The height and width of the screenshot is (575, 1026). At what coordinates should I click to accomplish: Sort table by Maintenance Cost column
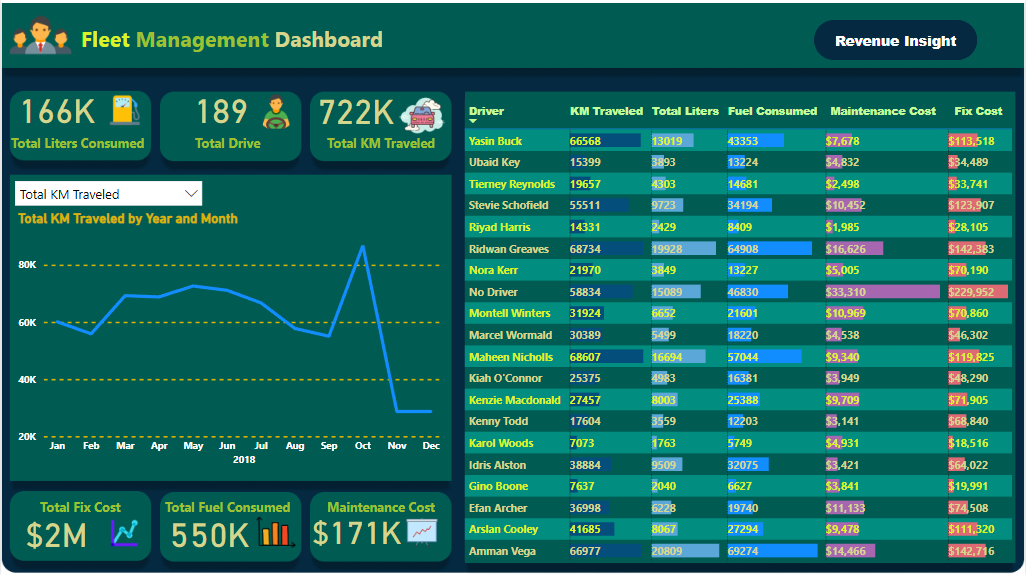883,111
